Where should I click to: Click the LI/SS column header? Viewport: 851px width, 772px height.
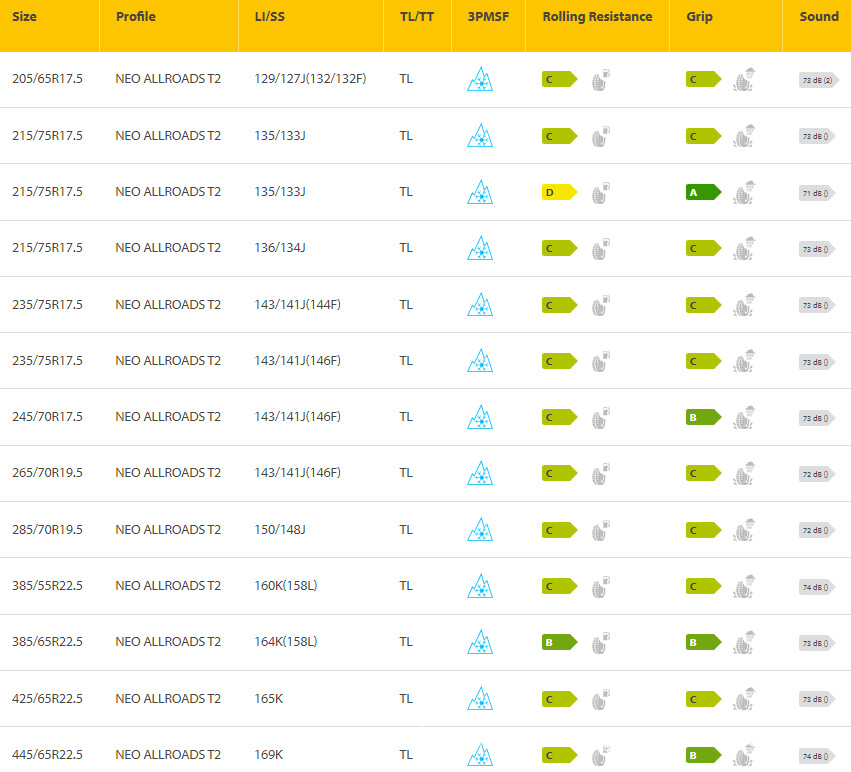tap(270, 17)
